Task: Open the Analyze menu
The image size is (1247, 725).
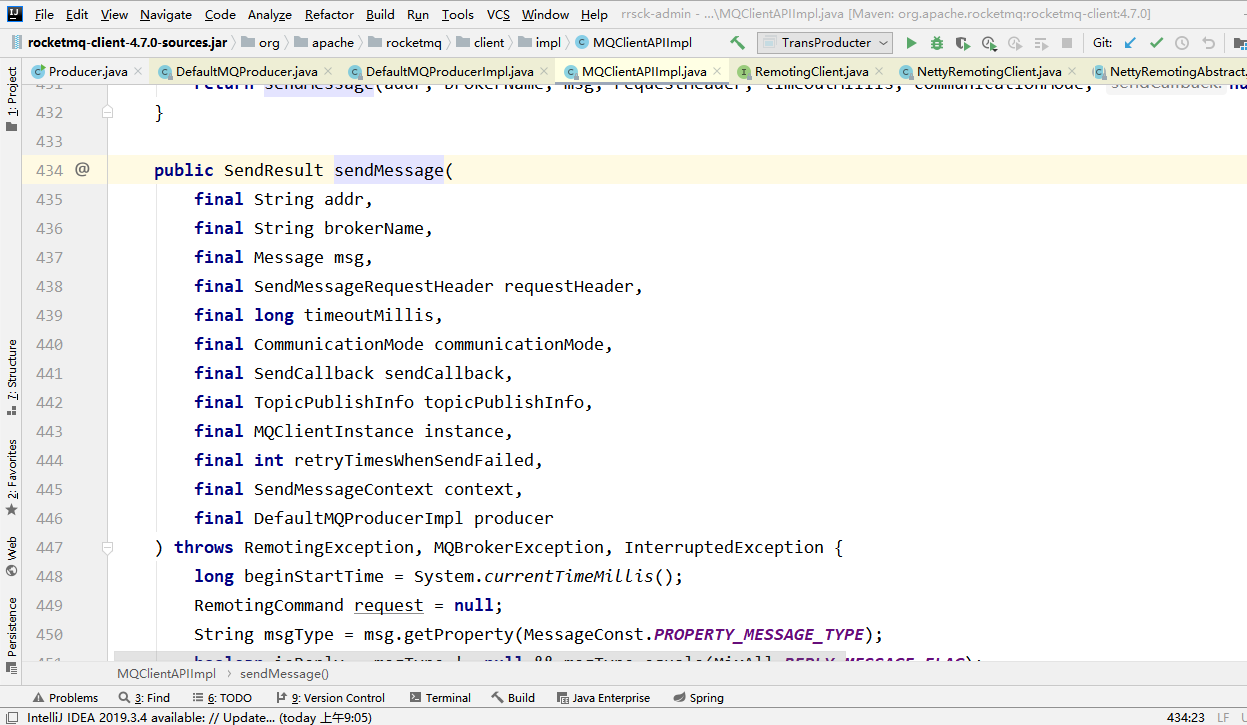Action: 269,14
